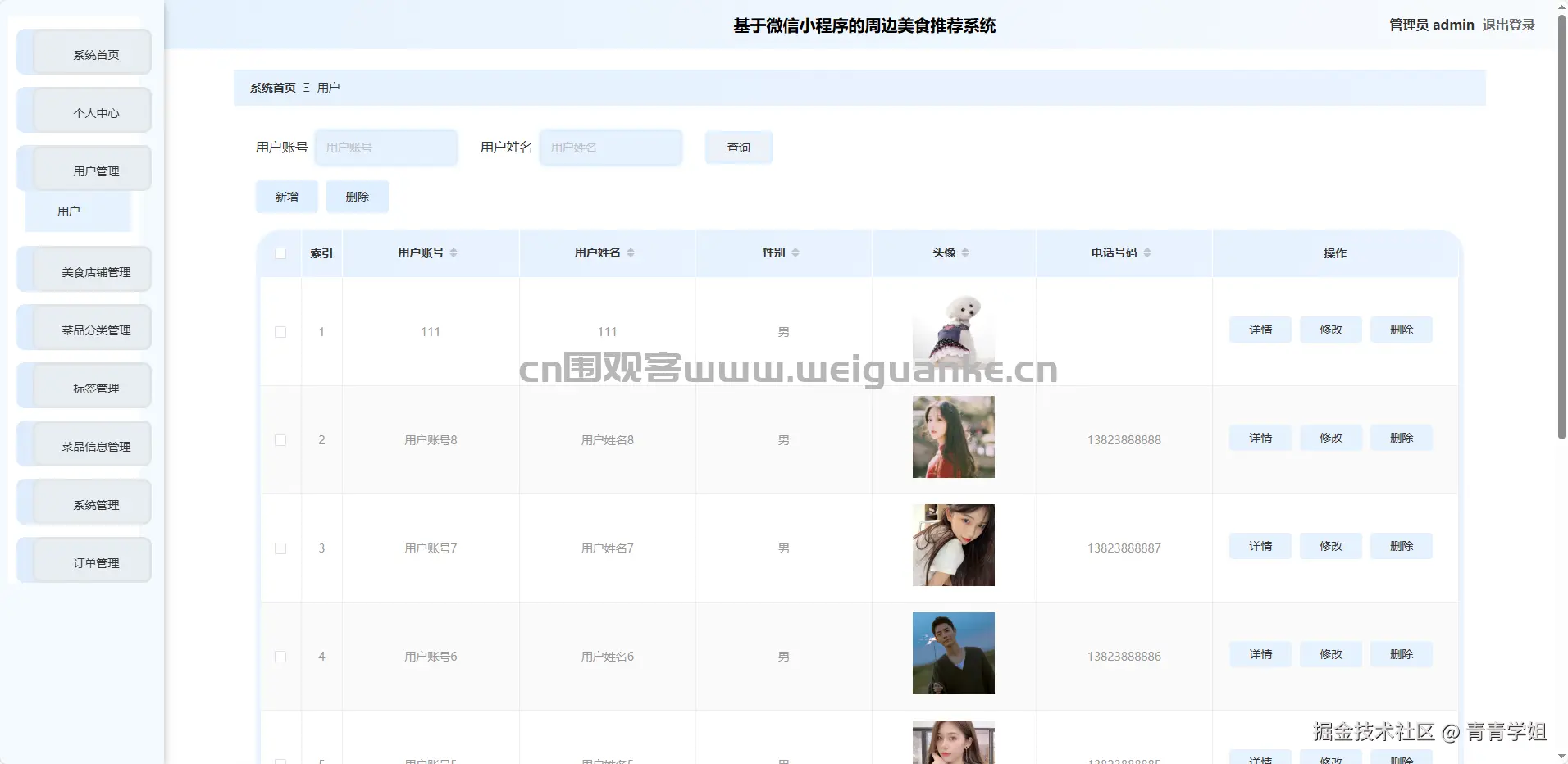Click 管理员 admin in the header
1568x764 pixels.
pos(1432,25)
